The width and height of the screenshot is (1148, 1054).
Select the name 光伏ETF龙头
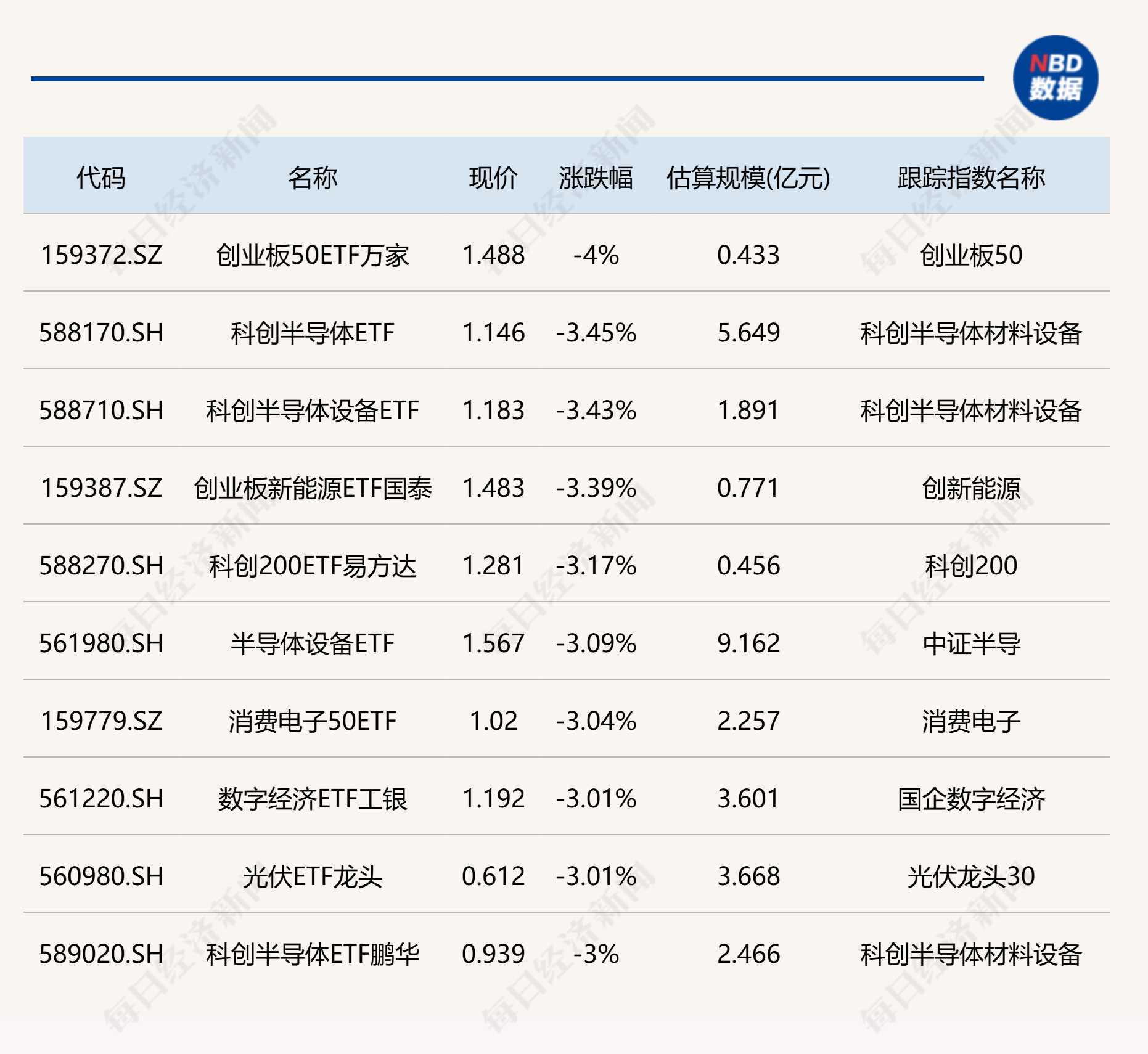tap(313, 876)
